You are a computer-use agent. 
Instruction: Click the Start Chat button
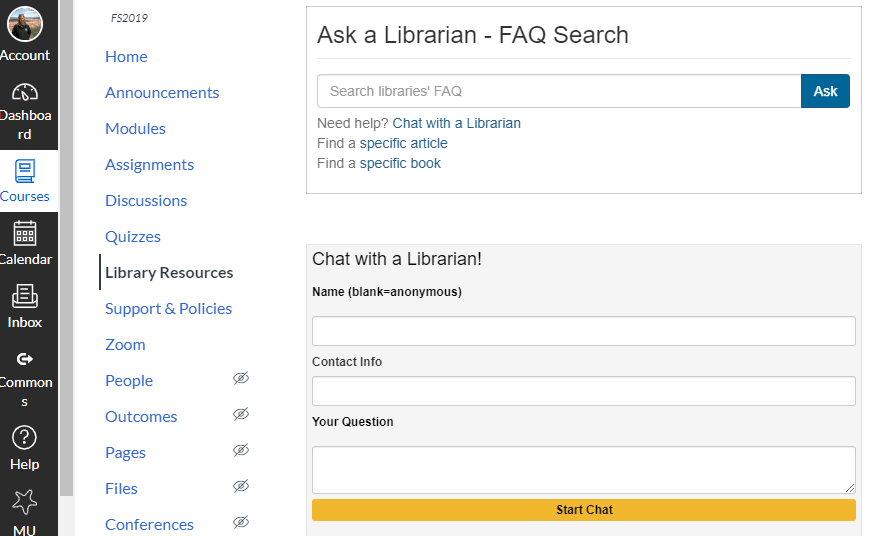[584, 510]
